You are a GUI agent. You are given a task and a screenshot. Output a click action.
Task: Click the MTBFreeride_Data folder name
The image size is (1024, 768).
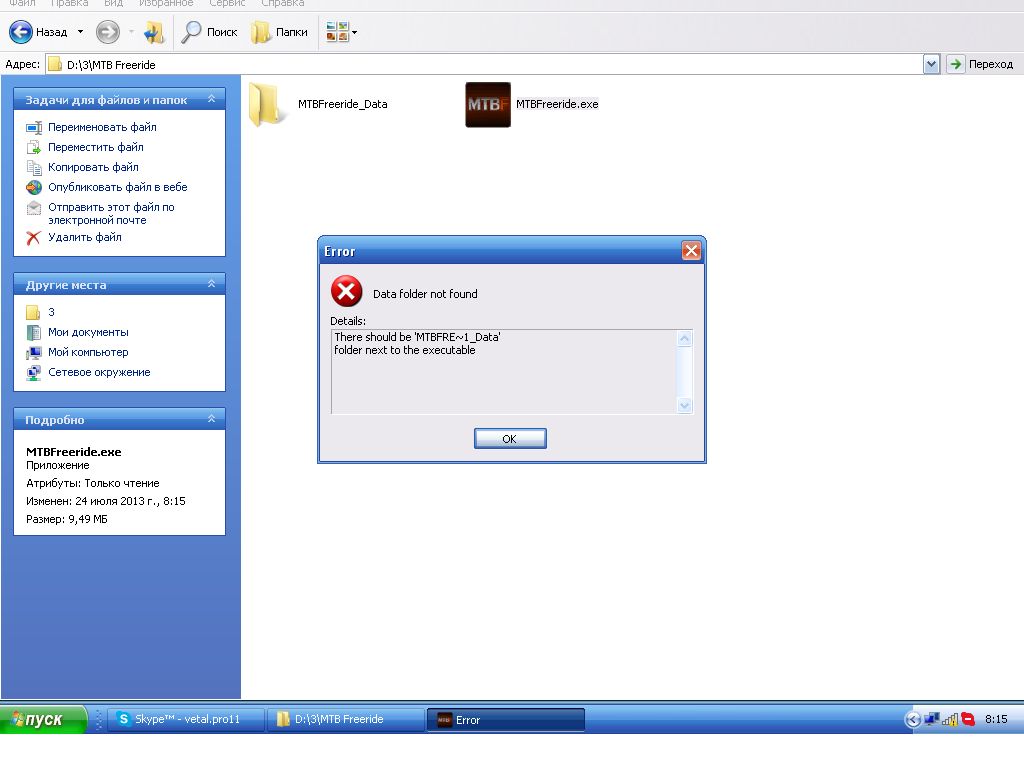pyautogui.click(x=343, y=104)
